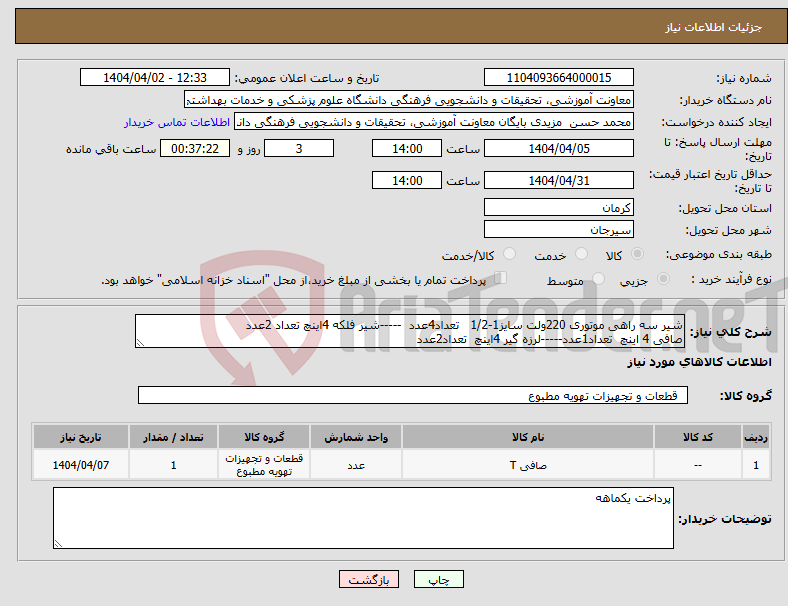Click the قطعات و تجهیزات تهویه مطبوع table cell
This screenshot has height=606, width=788.
tap(264, 465)
